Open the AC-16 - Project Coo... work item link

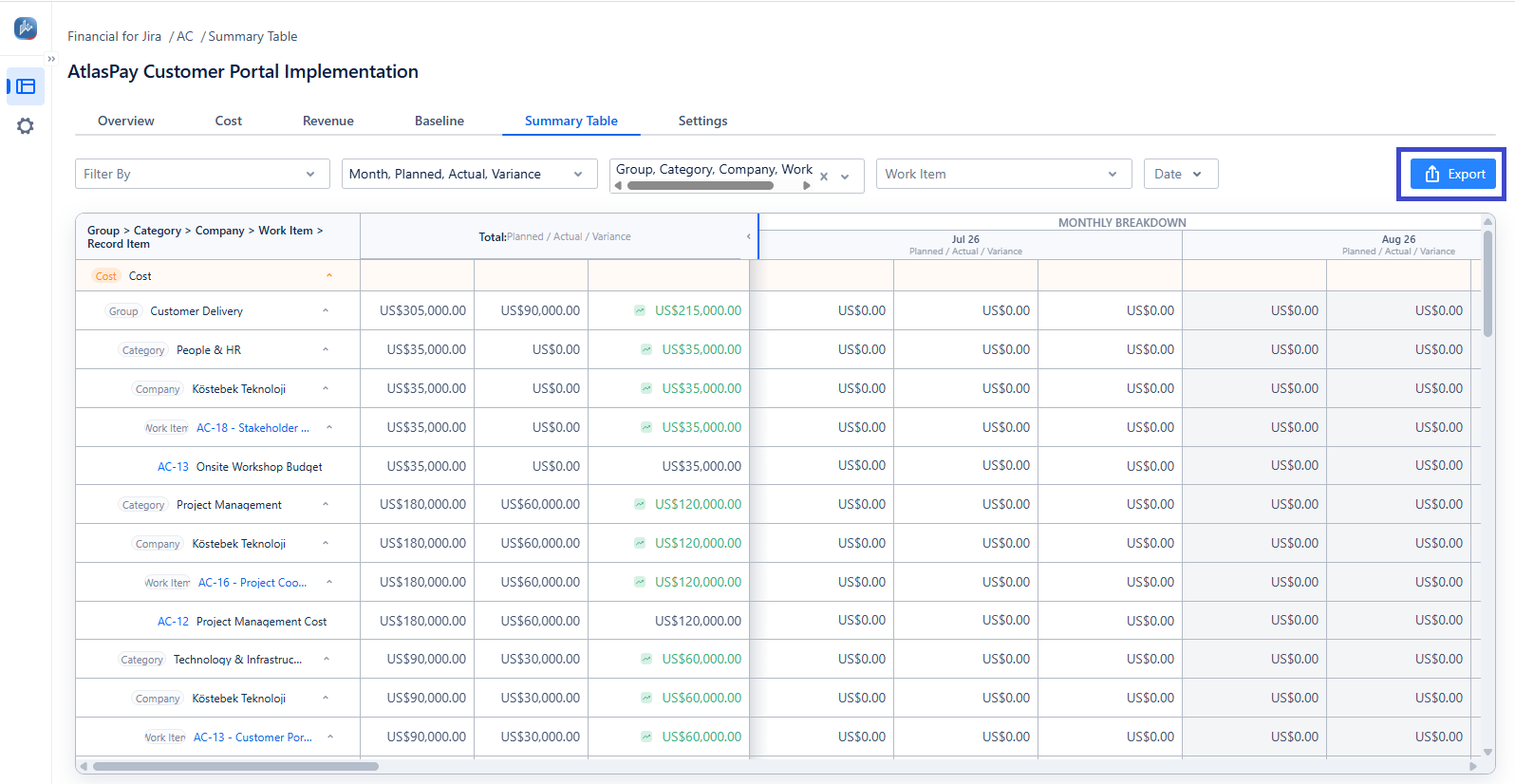252,583
